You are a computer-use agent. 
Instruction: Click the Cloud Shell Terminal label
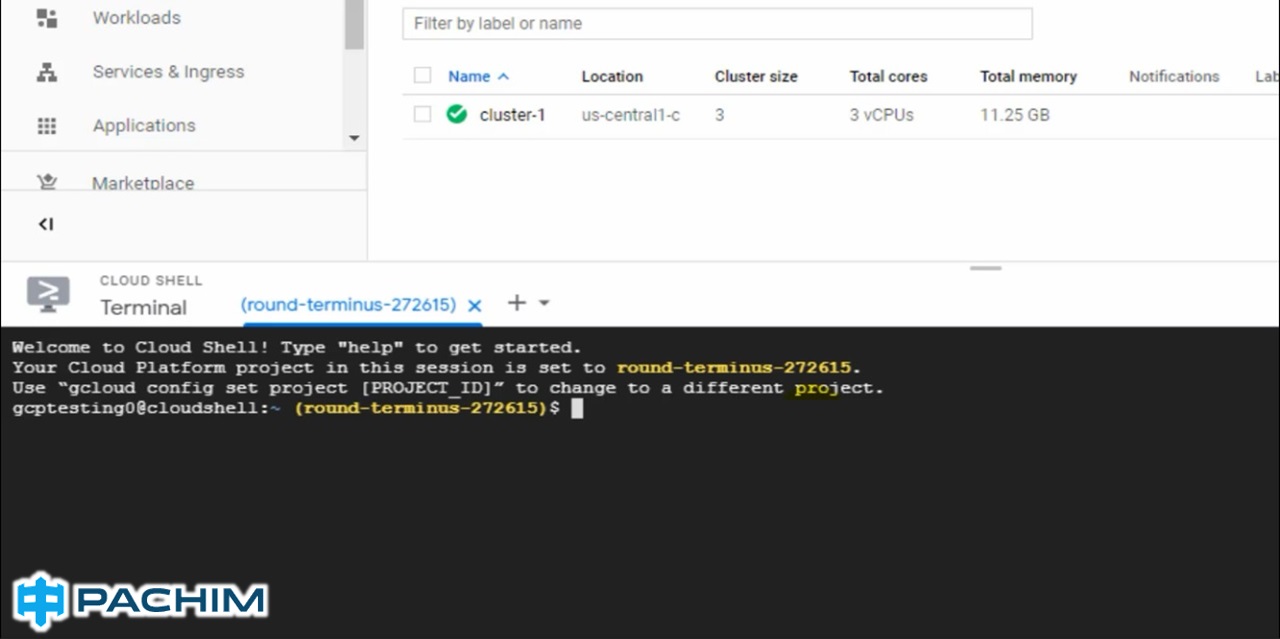(x=143, y=307)
